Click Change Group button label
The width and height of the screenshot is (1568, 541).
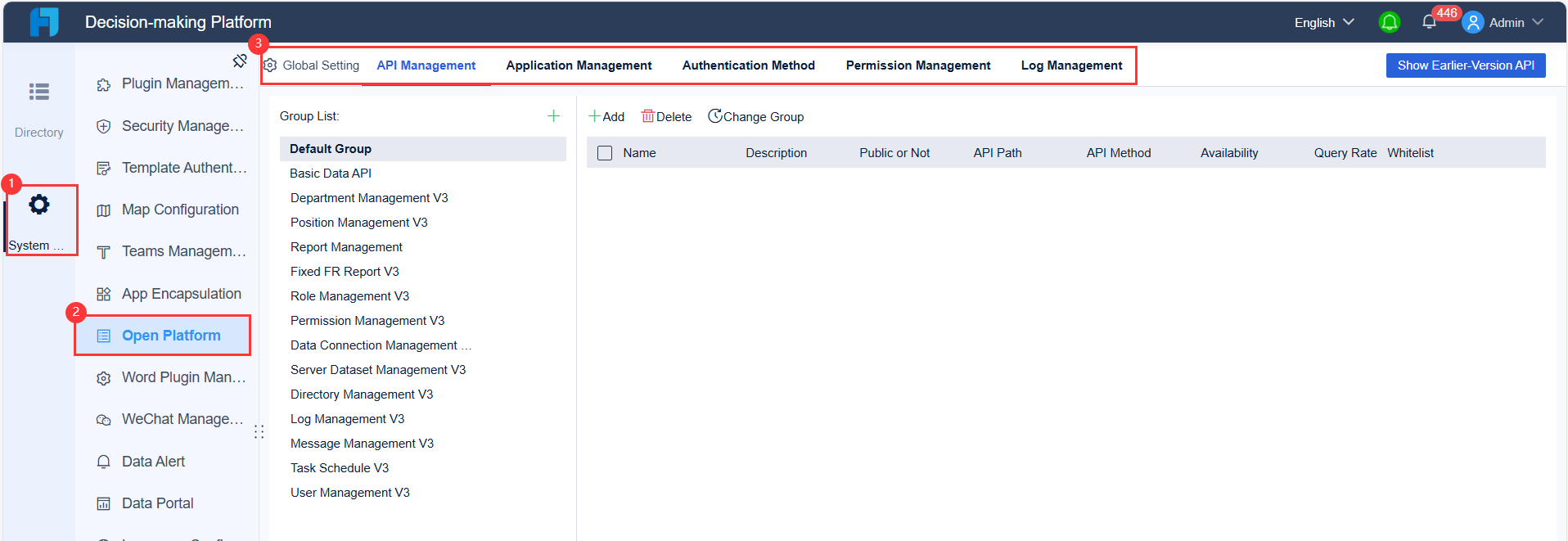pos(763,117)
